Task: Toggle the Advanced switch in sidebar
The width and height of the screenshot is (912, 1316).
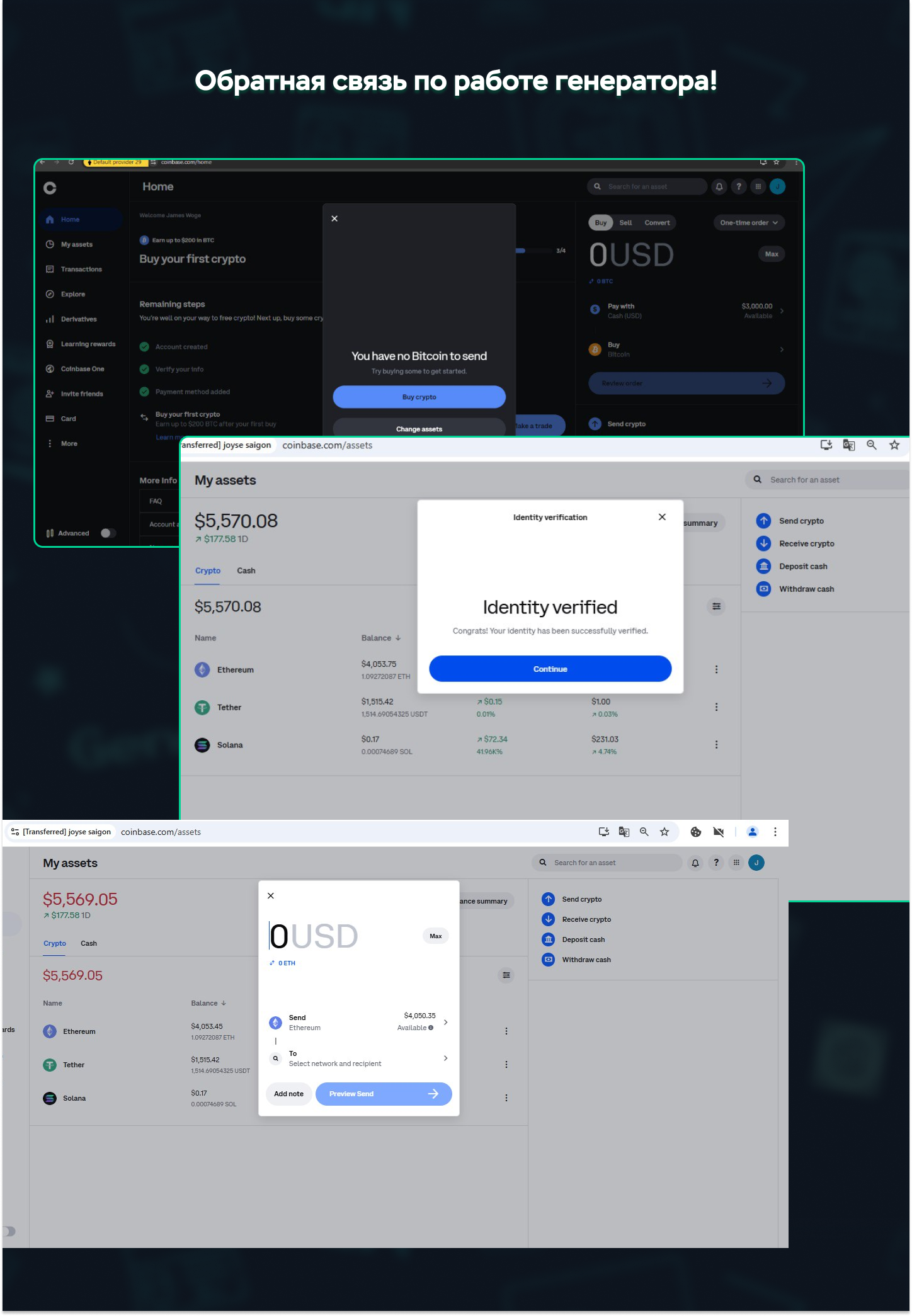Action: [108, 533]
